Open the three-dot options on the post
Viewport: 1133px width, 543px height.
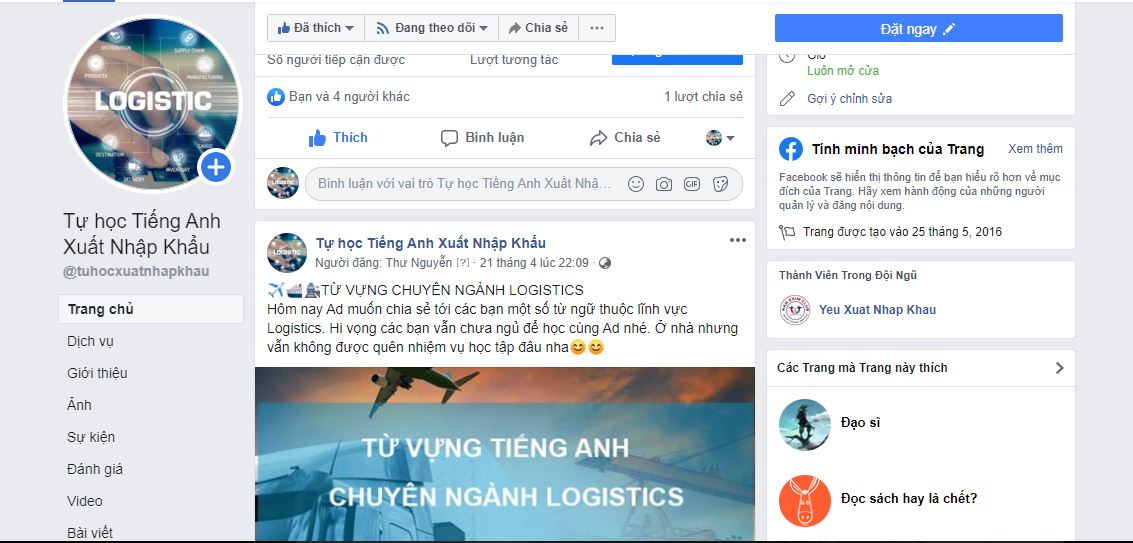pyautogui.click(x=737, y=240)
